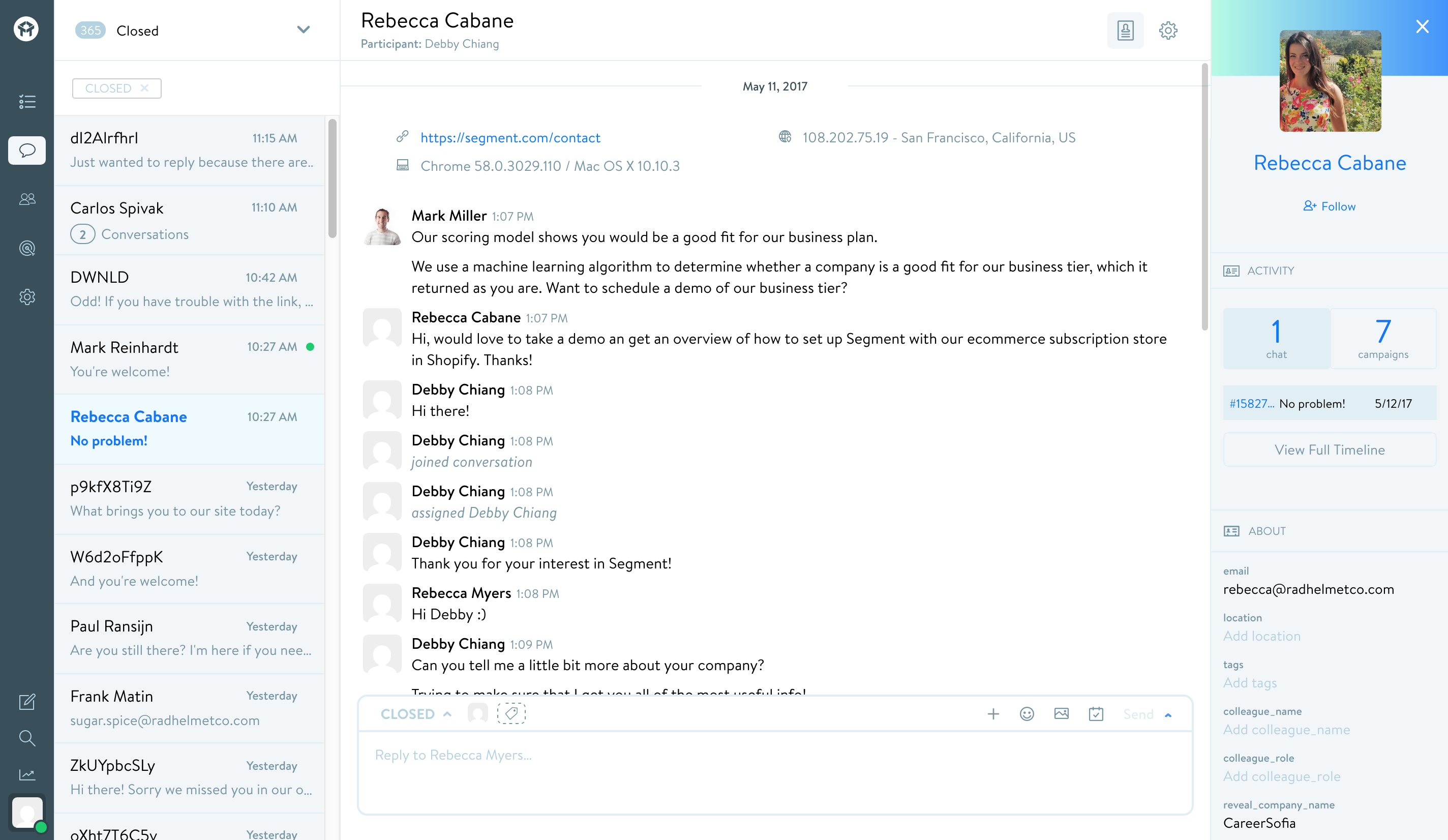
Task: Select the 1 chat activity tab
Action: pos(1276,339)
